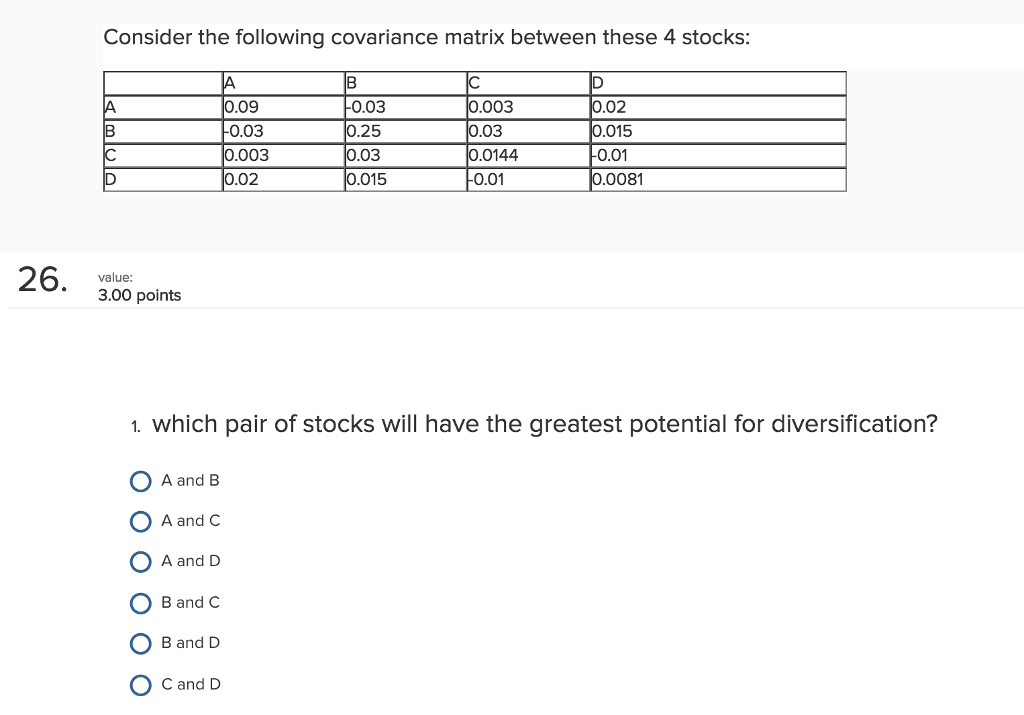Select the A and B radio button
This screenshot has height=715, width=1024.
coord(140,481)
